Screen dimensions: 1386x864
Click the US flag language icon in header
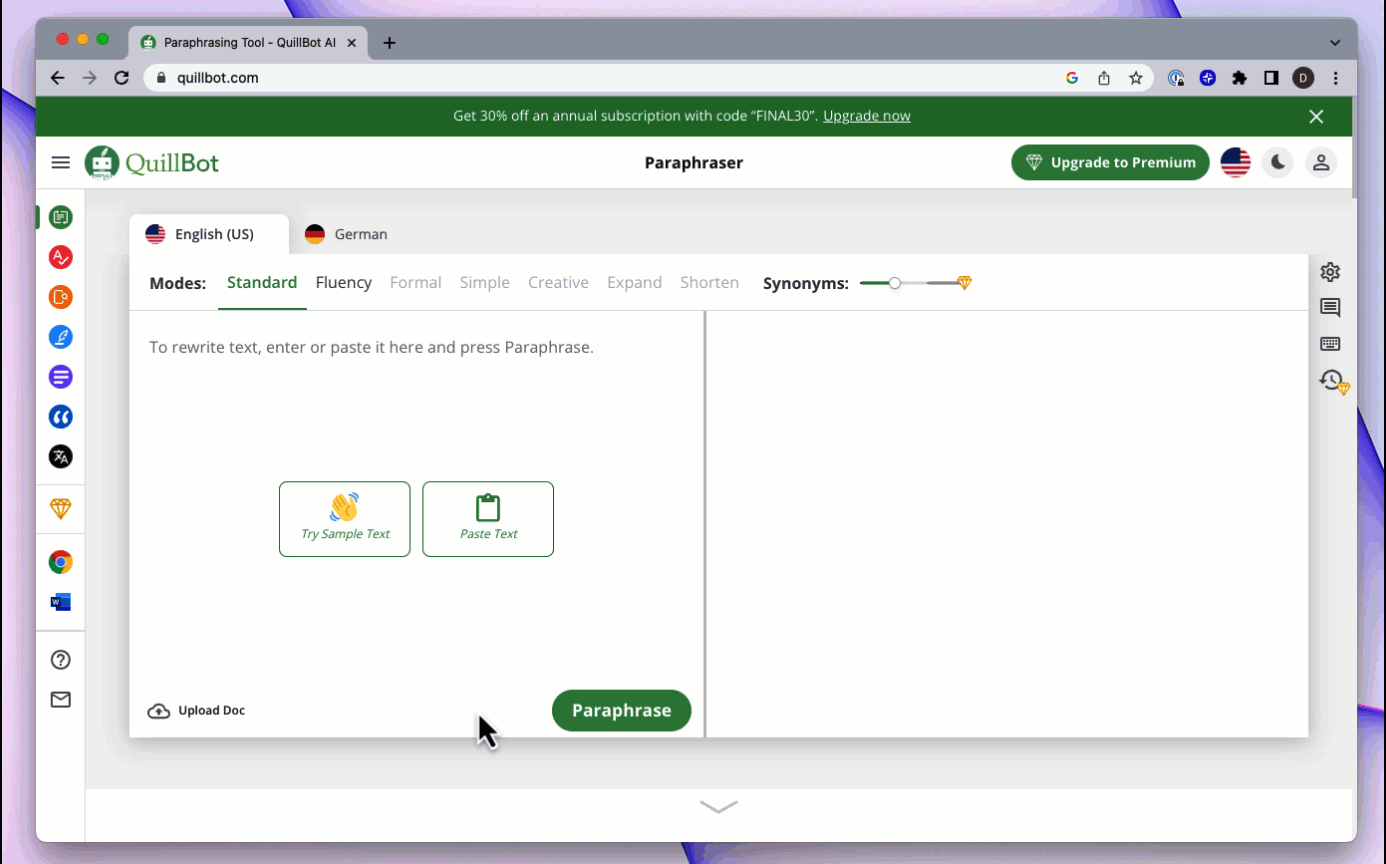[1236, 162]
